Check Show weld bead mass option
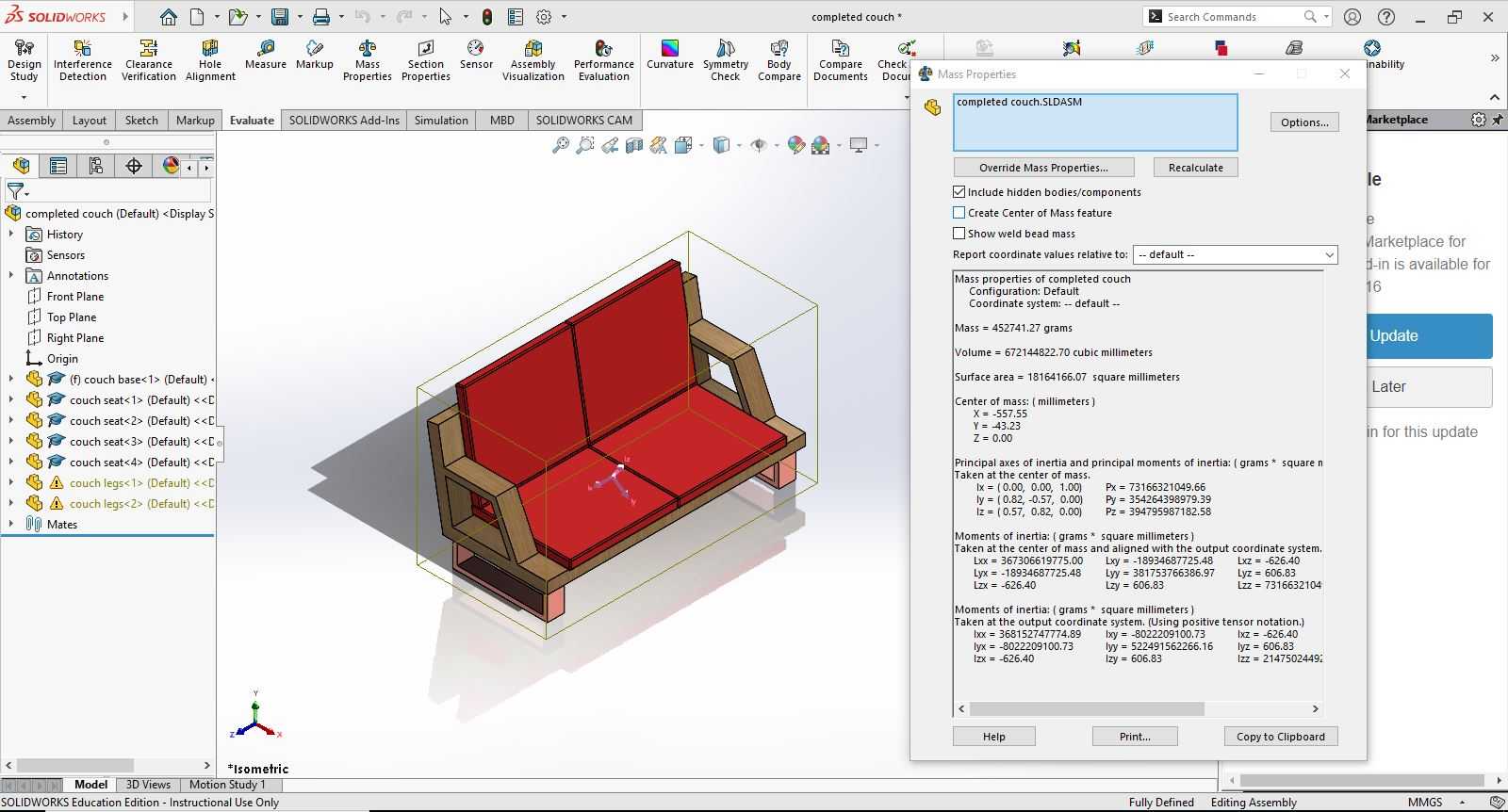The width and height of the screenshot is (1508, 812). (959, 234)
